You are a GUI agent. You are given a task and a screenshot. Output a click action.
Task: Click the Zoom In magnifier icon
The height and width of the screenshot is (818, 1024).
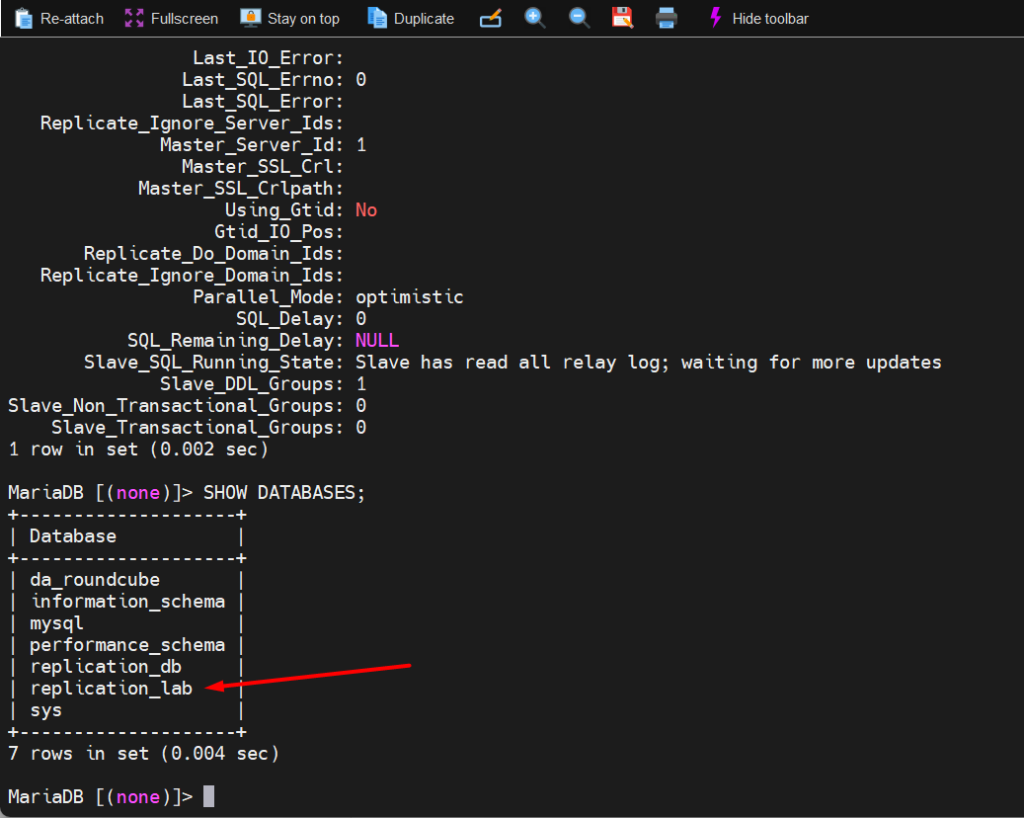point(534,17)
